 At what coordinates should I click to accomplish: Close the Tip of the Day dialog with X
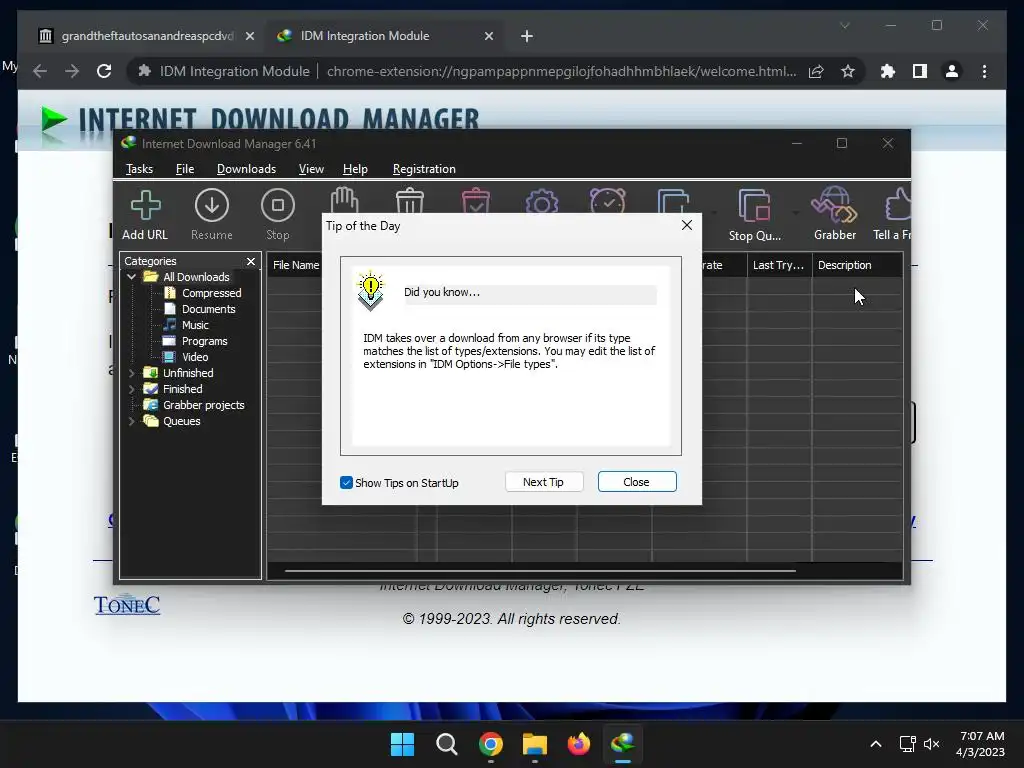tap(686, 225)
